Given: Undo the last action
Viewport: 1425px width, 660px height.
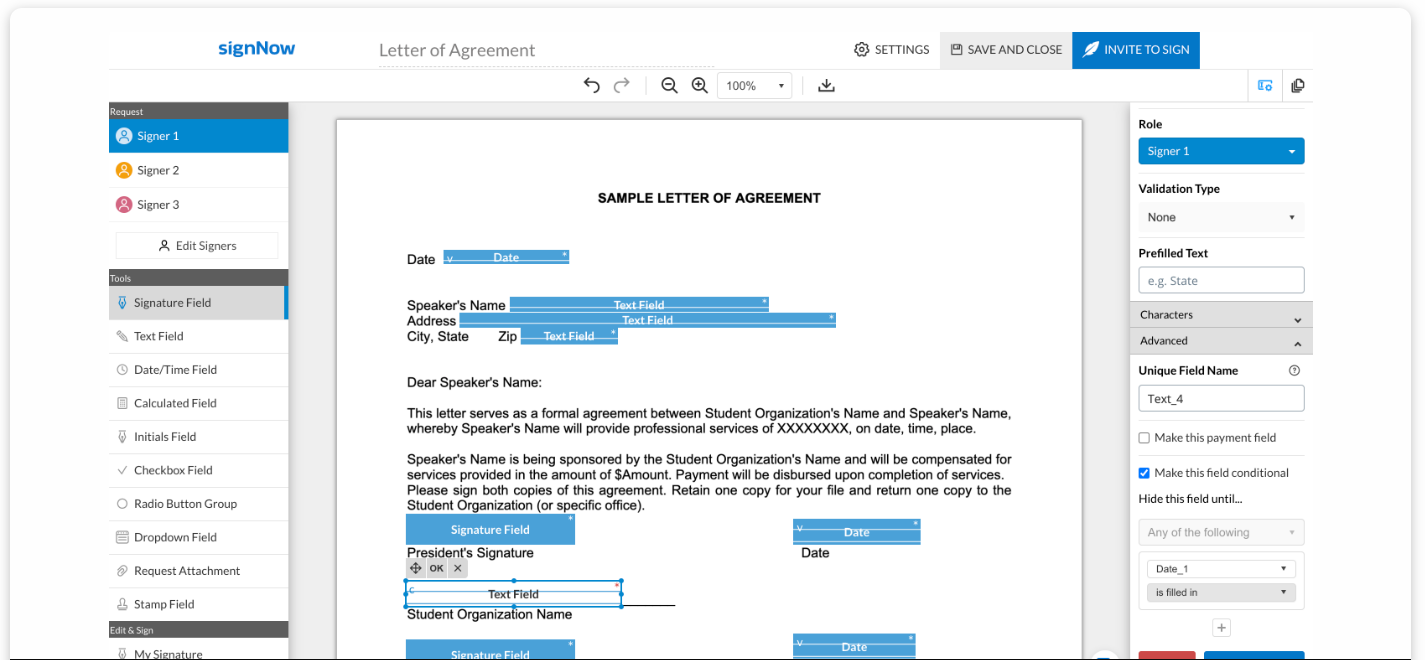Looking at the screenshot, I should click(x=592, y=86).
